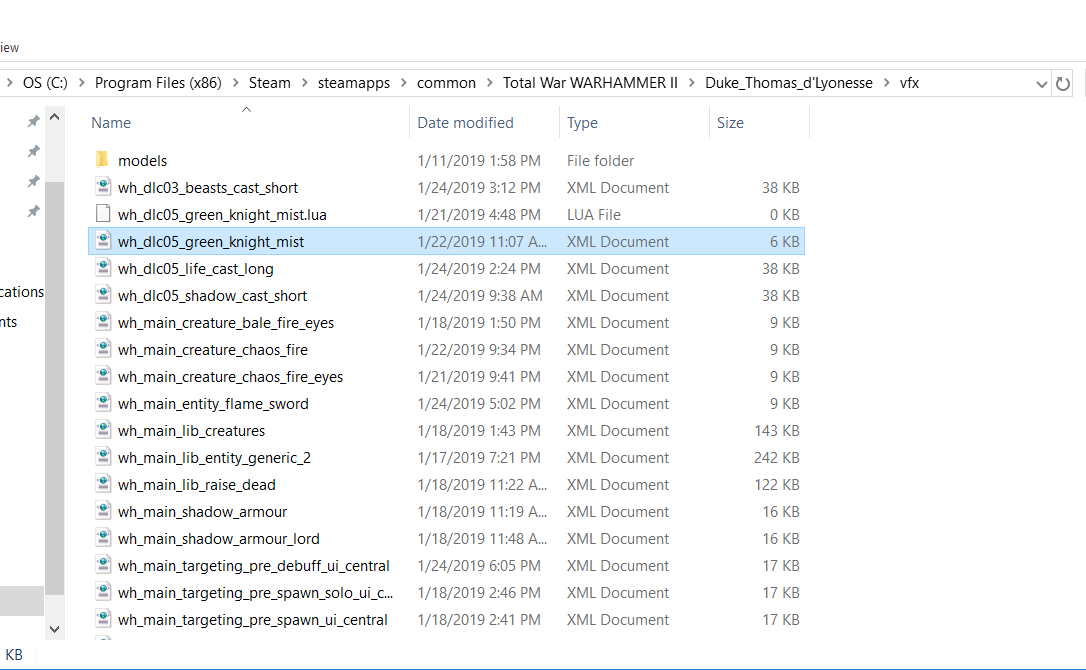Expand chevron after Steam breadcrumb
This screenshot has width=1086, height=670.
point(304,82)
